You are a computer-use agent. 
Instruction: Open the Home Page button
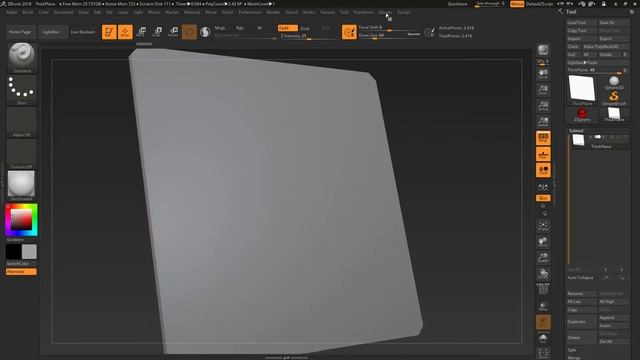(20, 32)
